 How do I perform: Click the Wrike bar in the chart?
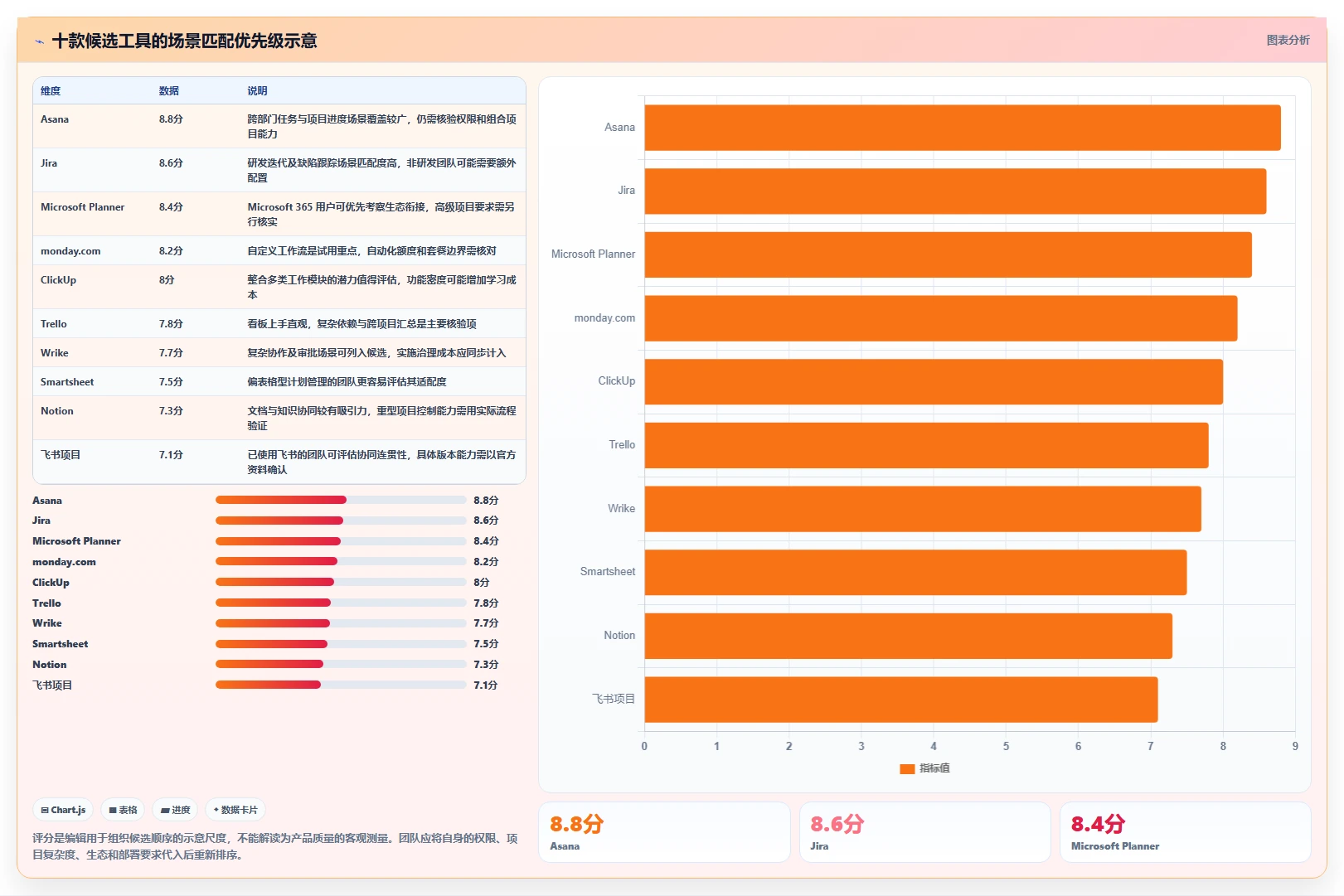(x=923, y=509)
